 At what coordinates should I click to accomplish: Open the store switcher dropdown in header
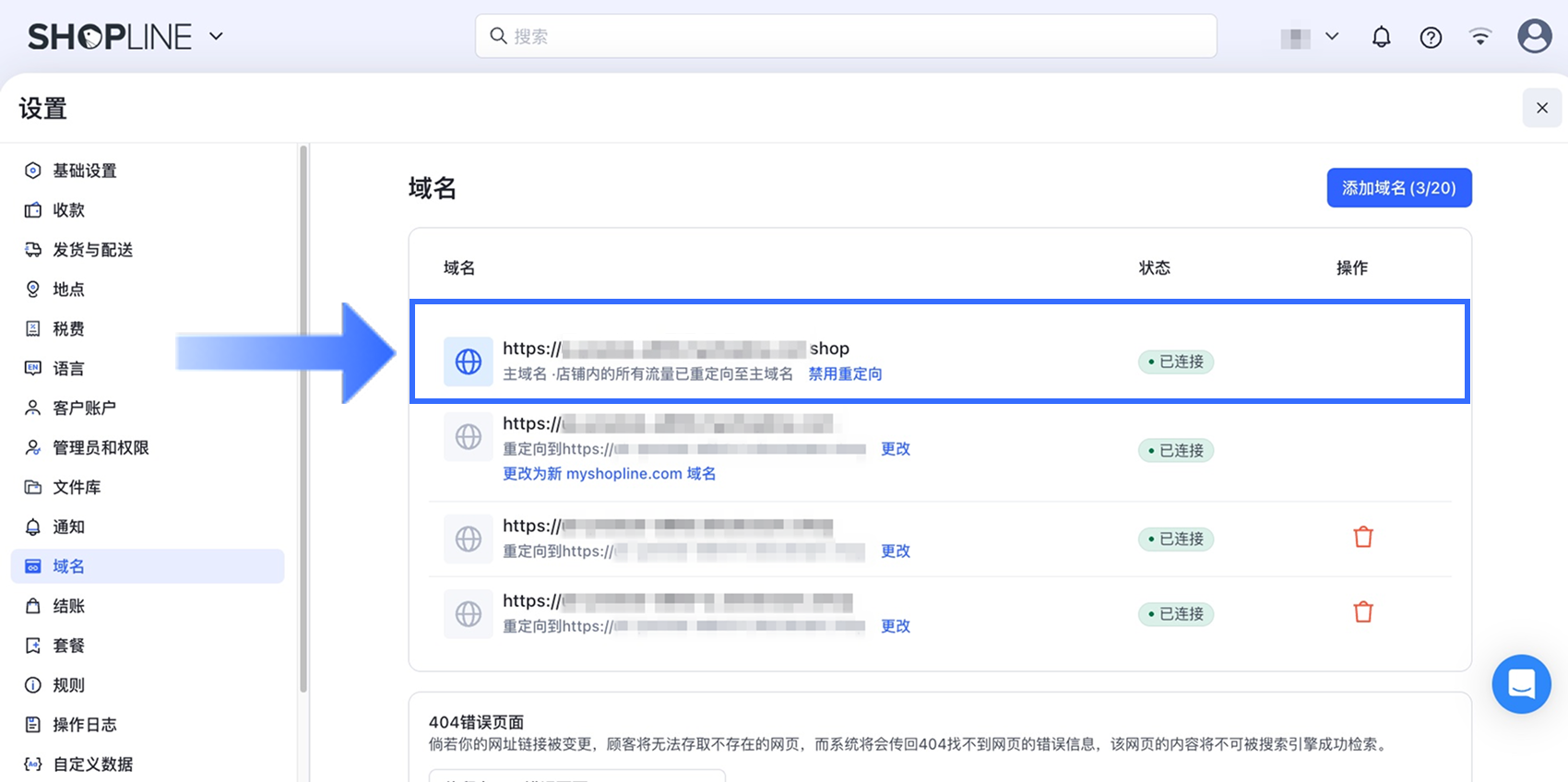click(x=1310, y=37)
